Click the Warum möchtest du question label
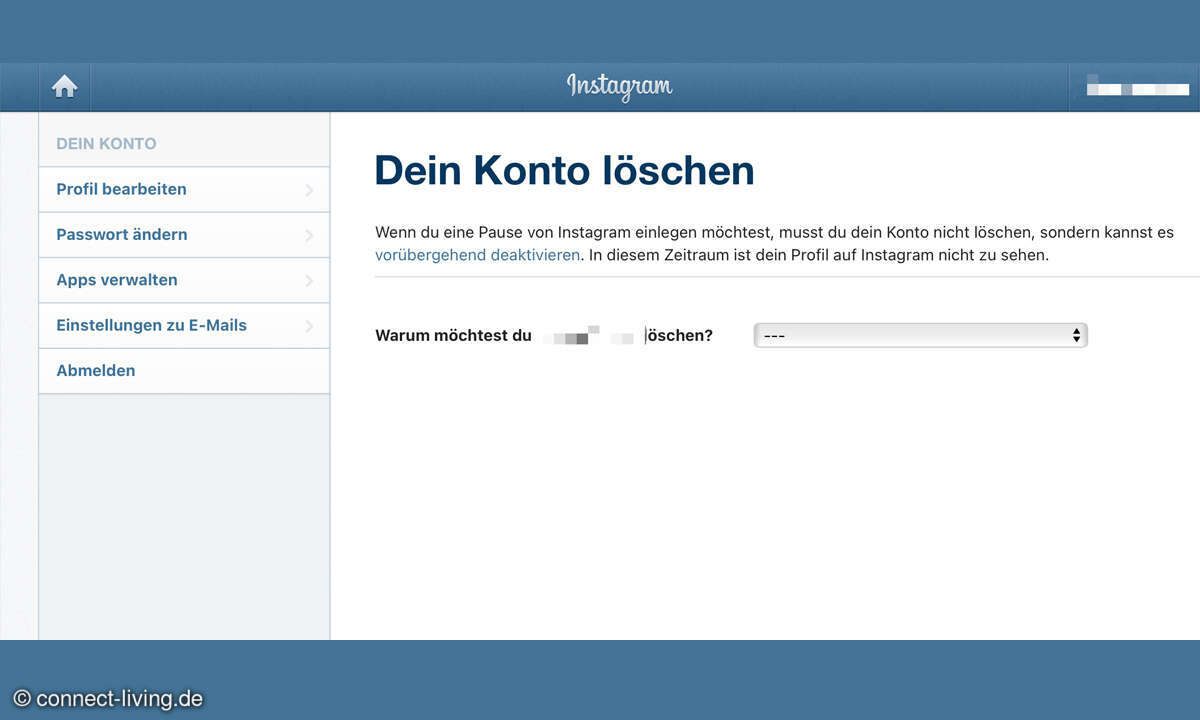Image resolution: width=1200 pixels, height=720 pixels. click(x=544, y=336)
